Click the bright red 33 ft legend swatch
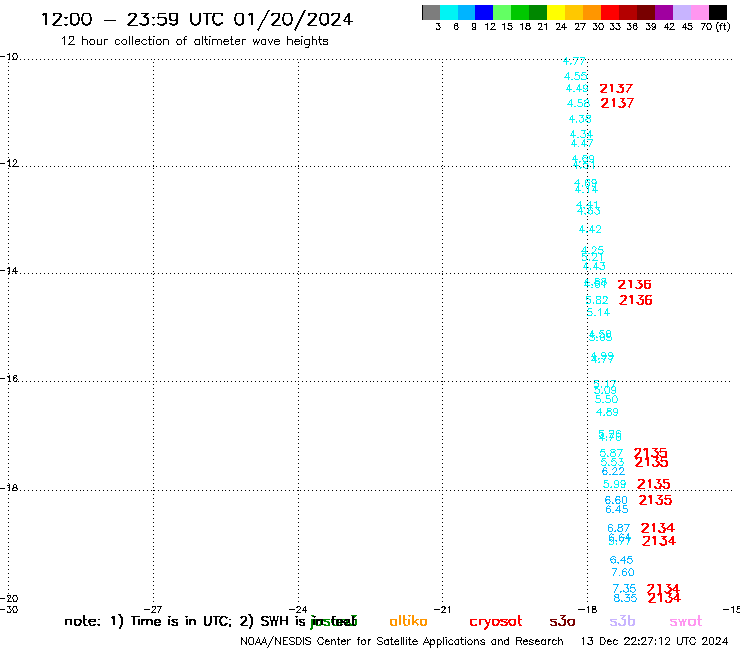The width and height of the screenshot is (740, 650). 610,12
